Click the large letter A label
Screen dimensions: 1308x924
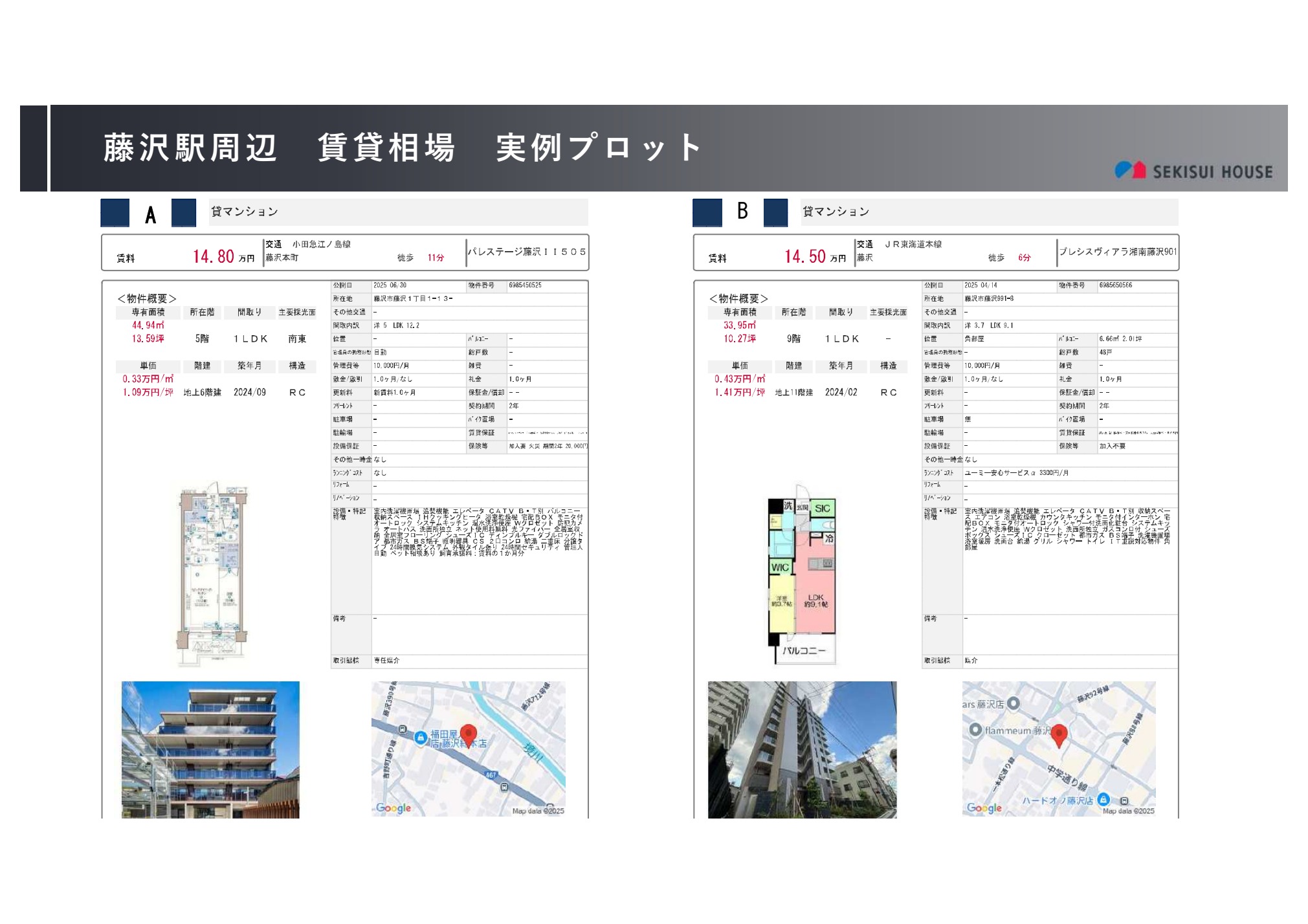pos(151,214)
